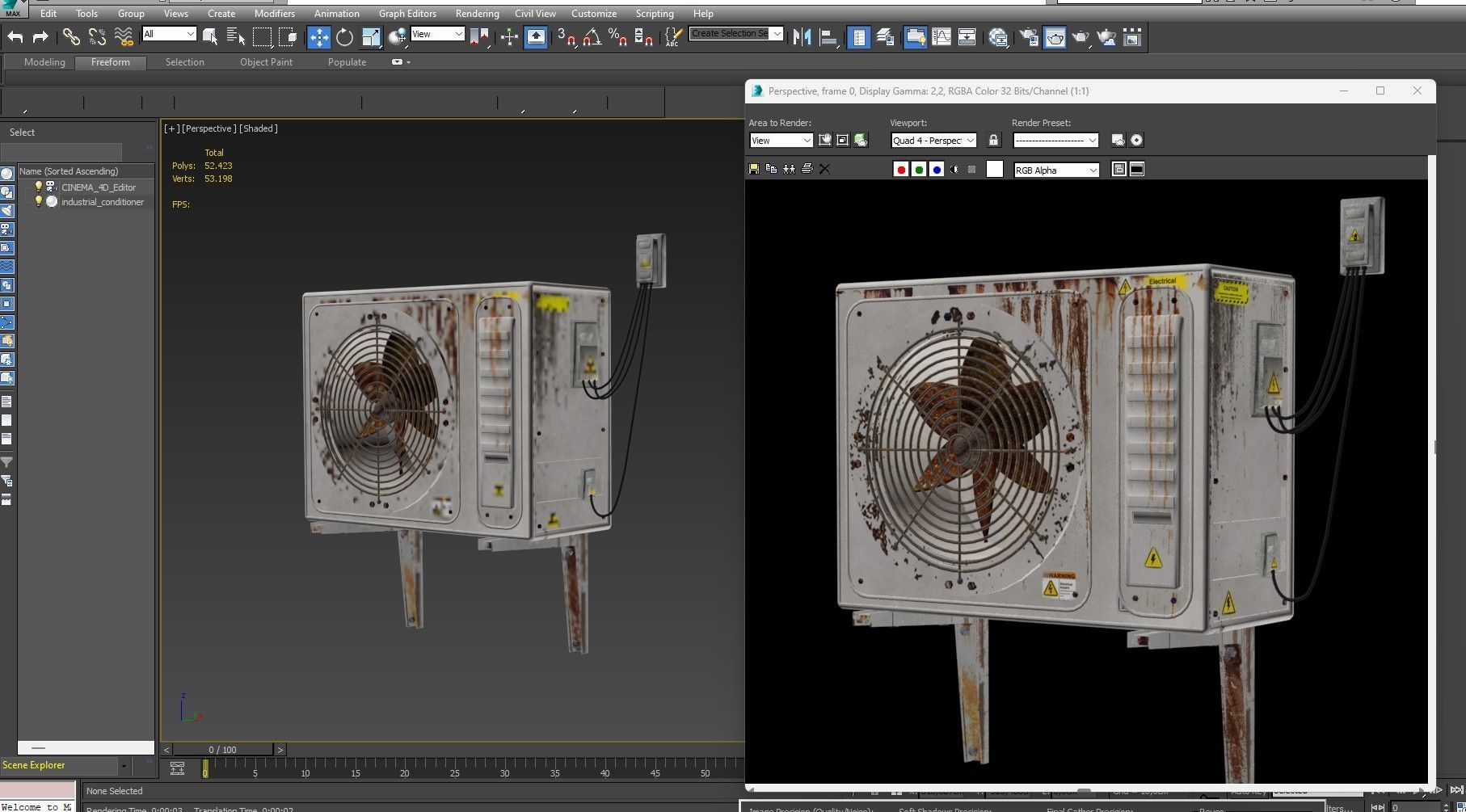The image size is (1466, 812).
Task: Open the Rendering menu
Action: tap(477, 14)
